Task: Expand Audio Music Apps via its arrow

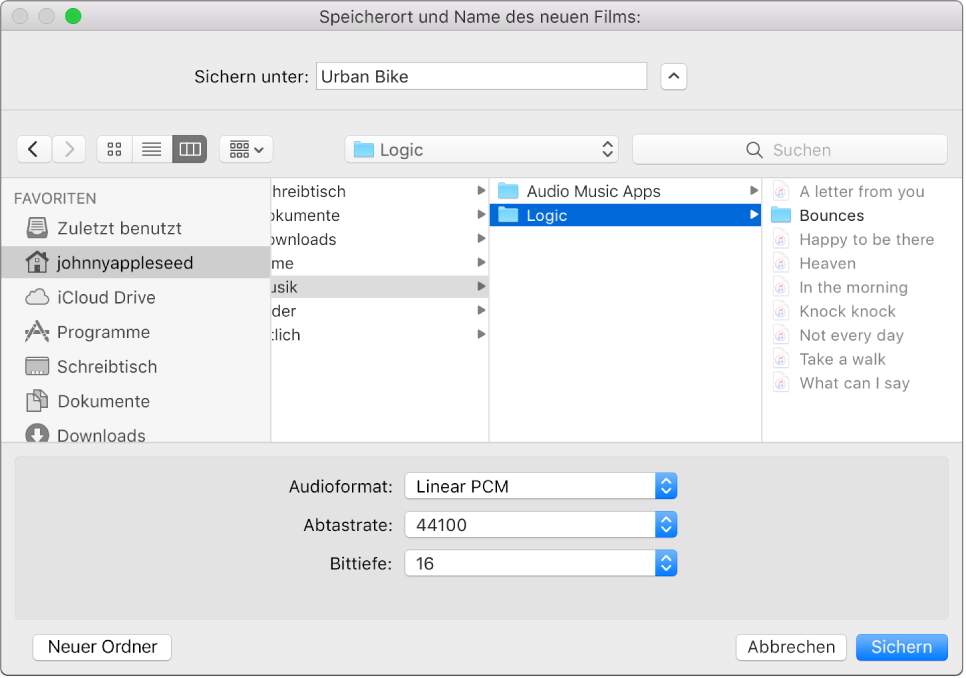Action: pos(753,191)
